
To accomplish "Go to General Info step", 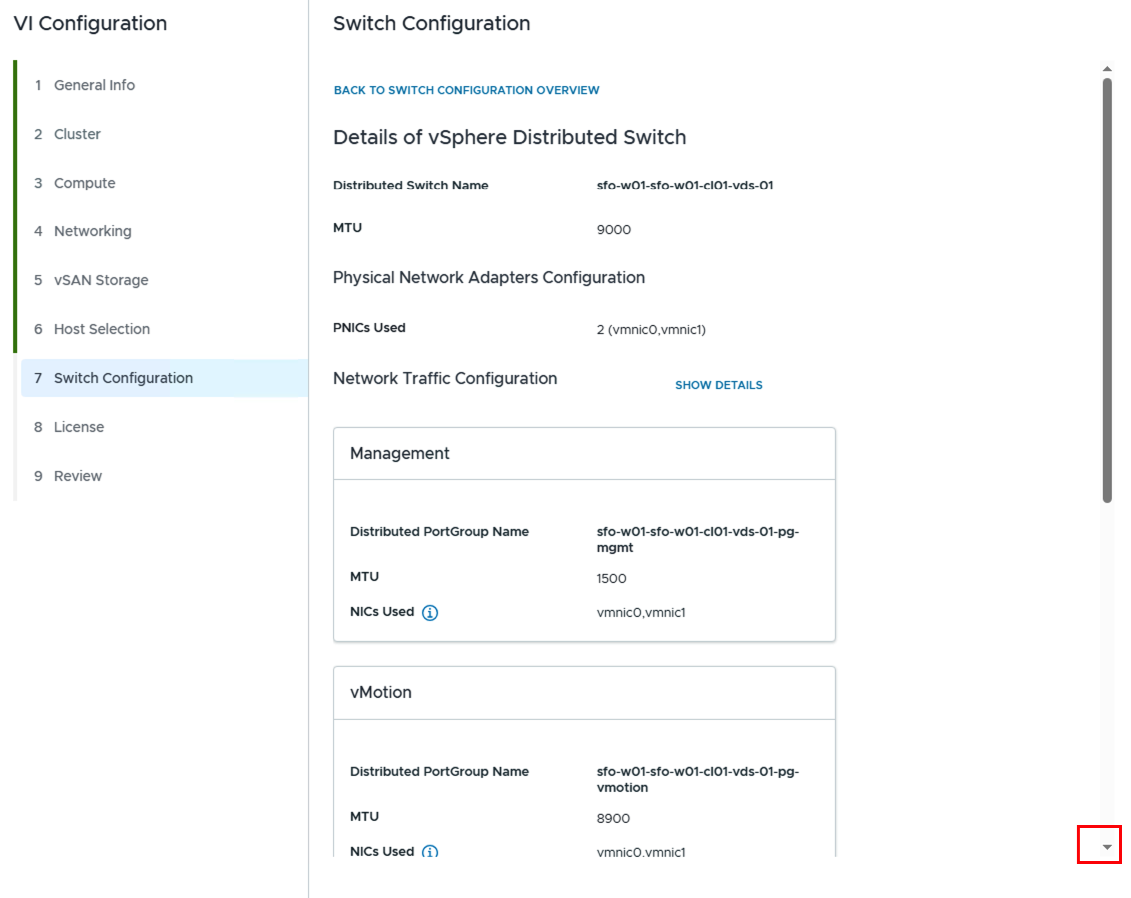I will pyautogui.click(x=94, y=85).
